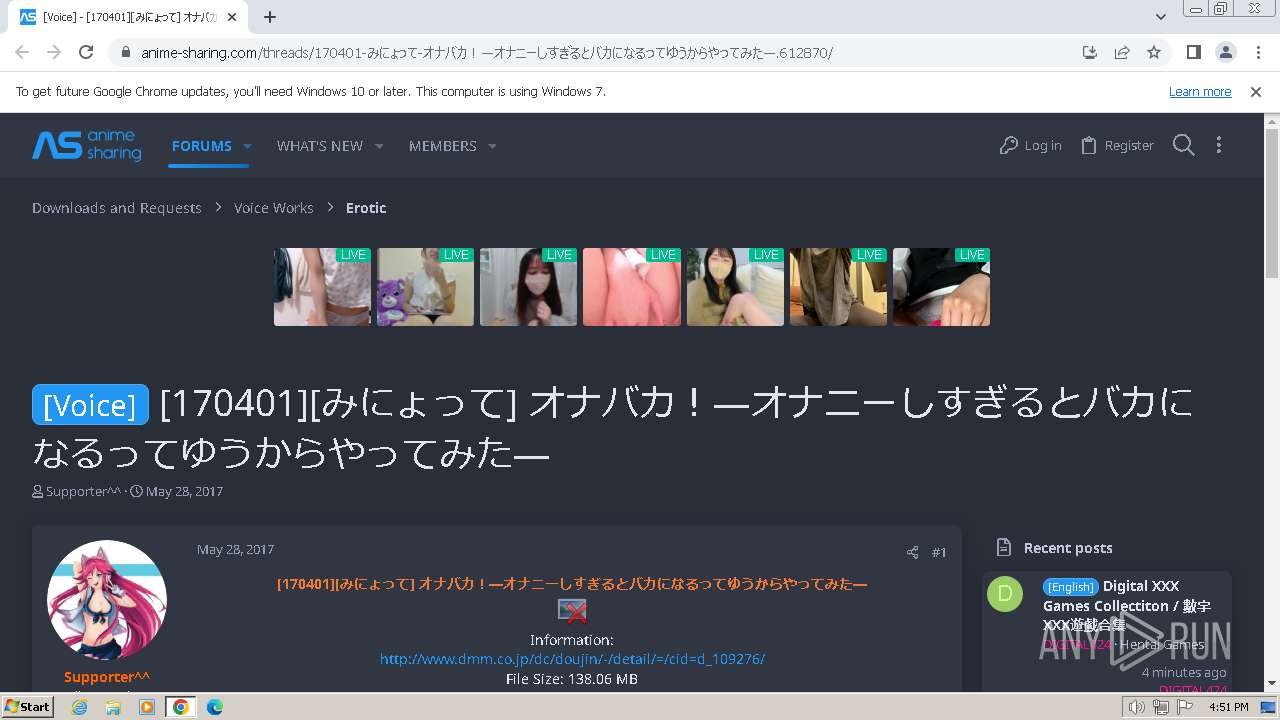The image size is (1280, 720).
Task: Open Microsoft Edge from taskbar
Action: (x=214, y=707)
